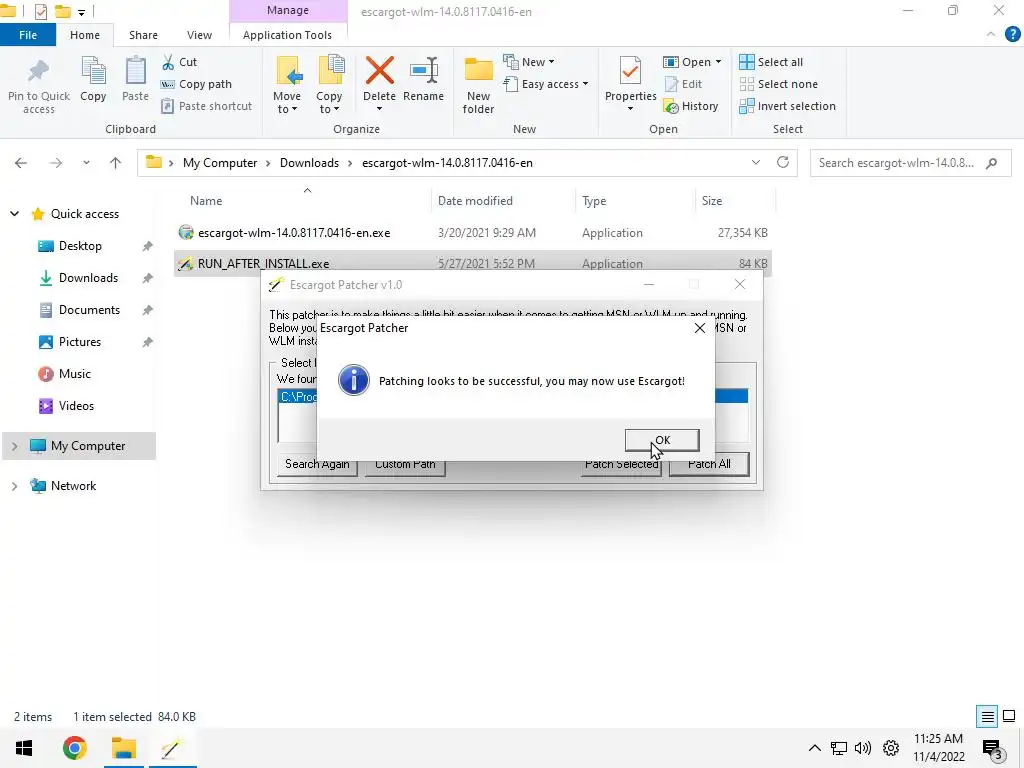1024x768 pixels.
Task: Open the File menu tab
Action: click(28, 35)
